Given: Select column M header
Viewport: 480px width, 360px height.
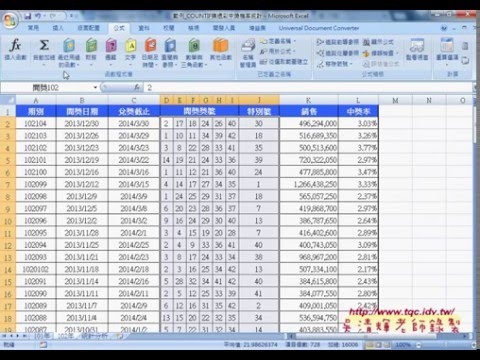Looking at the screenshot, I should (395, 100).
